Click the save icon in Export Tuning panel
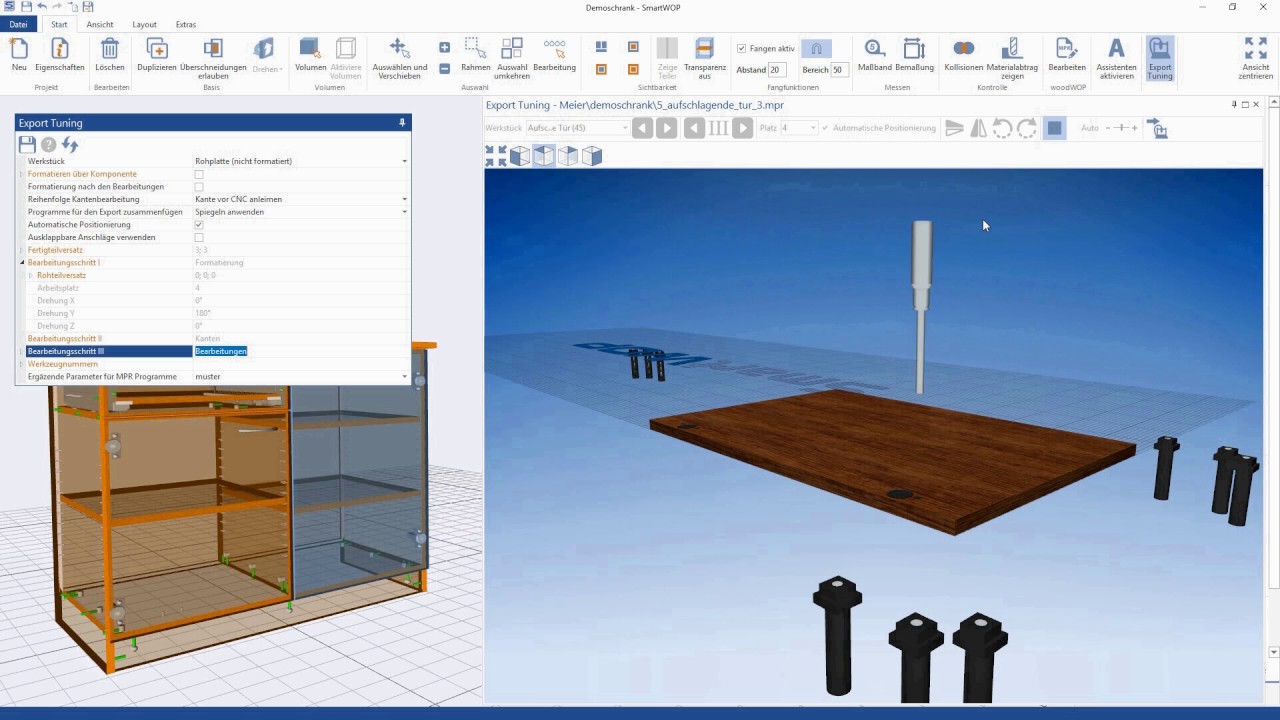 coord(28,145)
